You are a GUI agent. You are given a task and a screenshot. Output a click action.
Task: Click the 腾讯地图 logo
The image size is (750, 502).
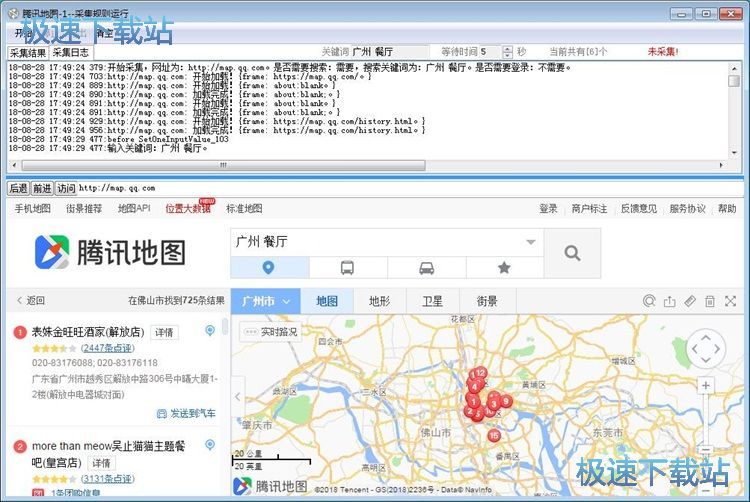(x=110, y=252)
